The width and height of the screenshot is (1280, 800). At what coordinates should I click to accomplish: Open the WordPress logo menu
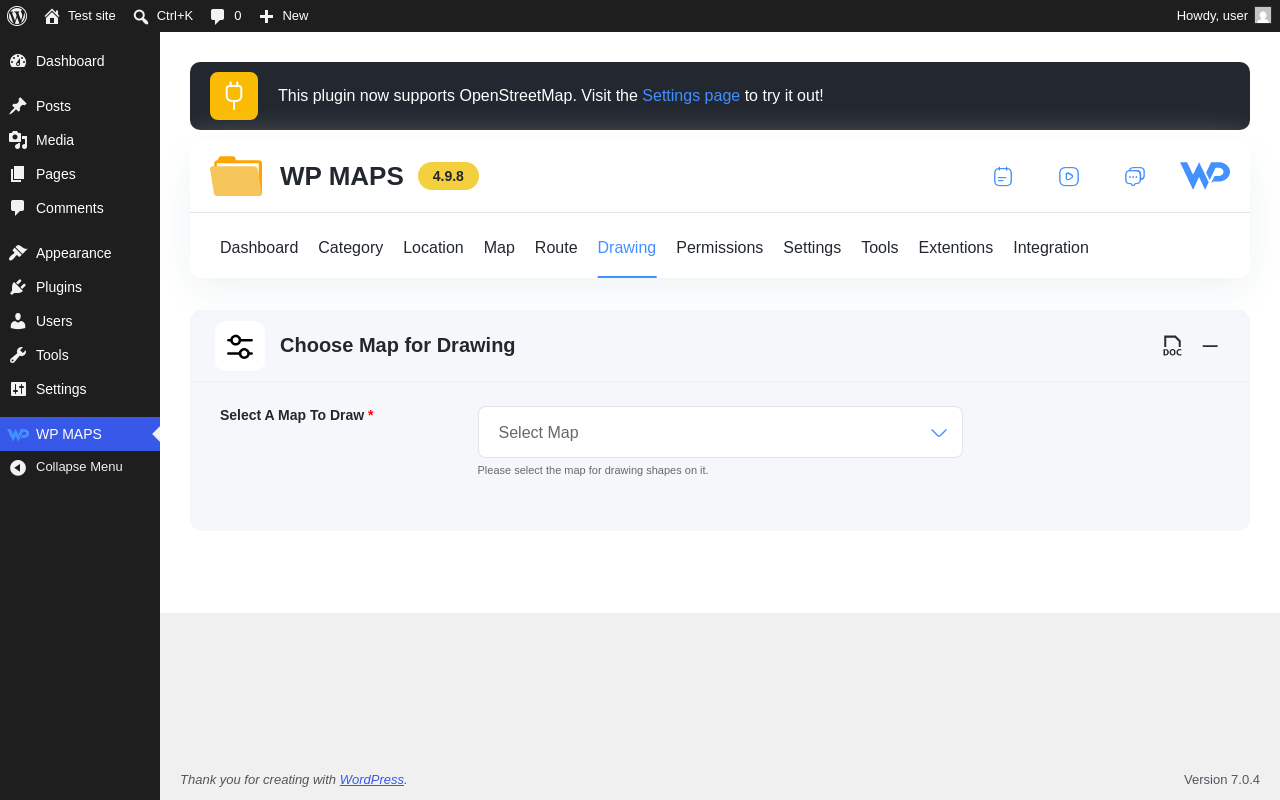[x=17, y=16]
